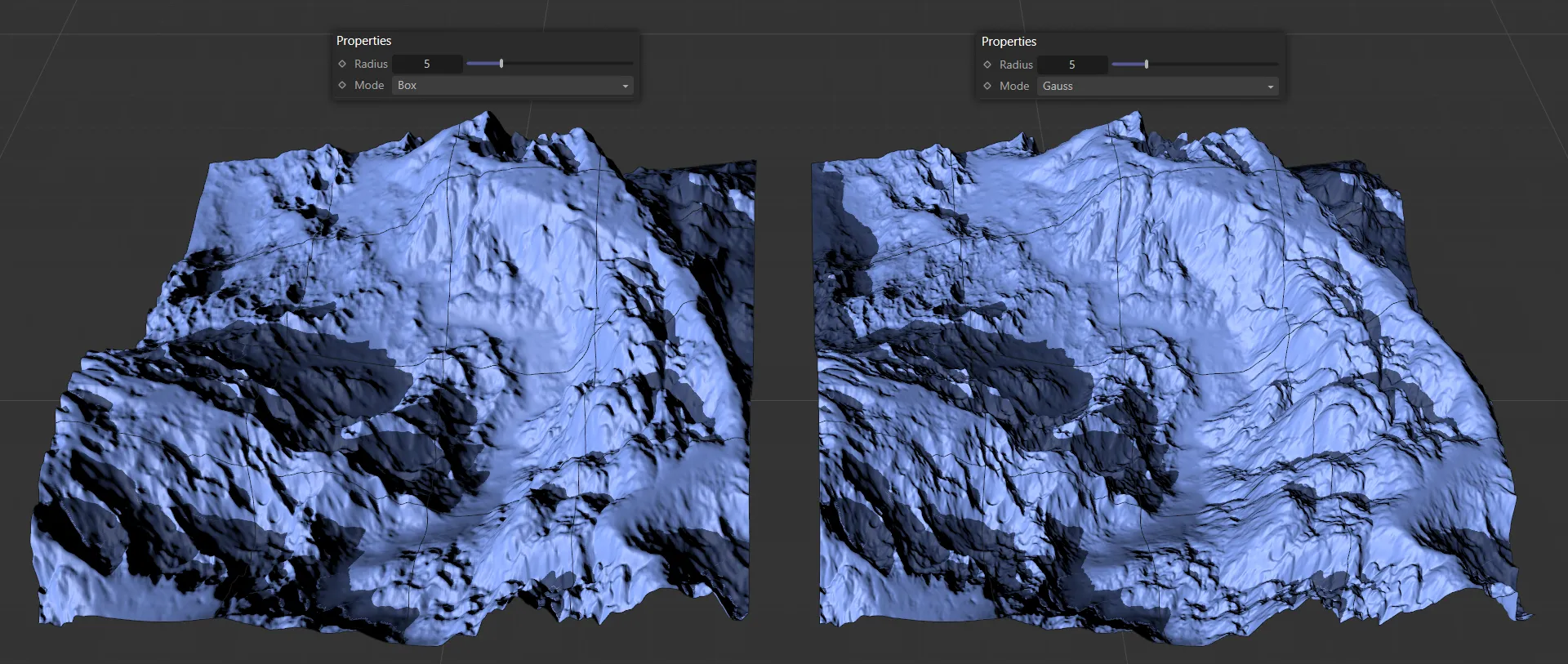Click the Mode label in the Gauss panel
This screenshot has height=664, width=1568.
click(x=1014, y=86)
